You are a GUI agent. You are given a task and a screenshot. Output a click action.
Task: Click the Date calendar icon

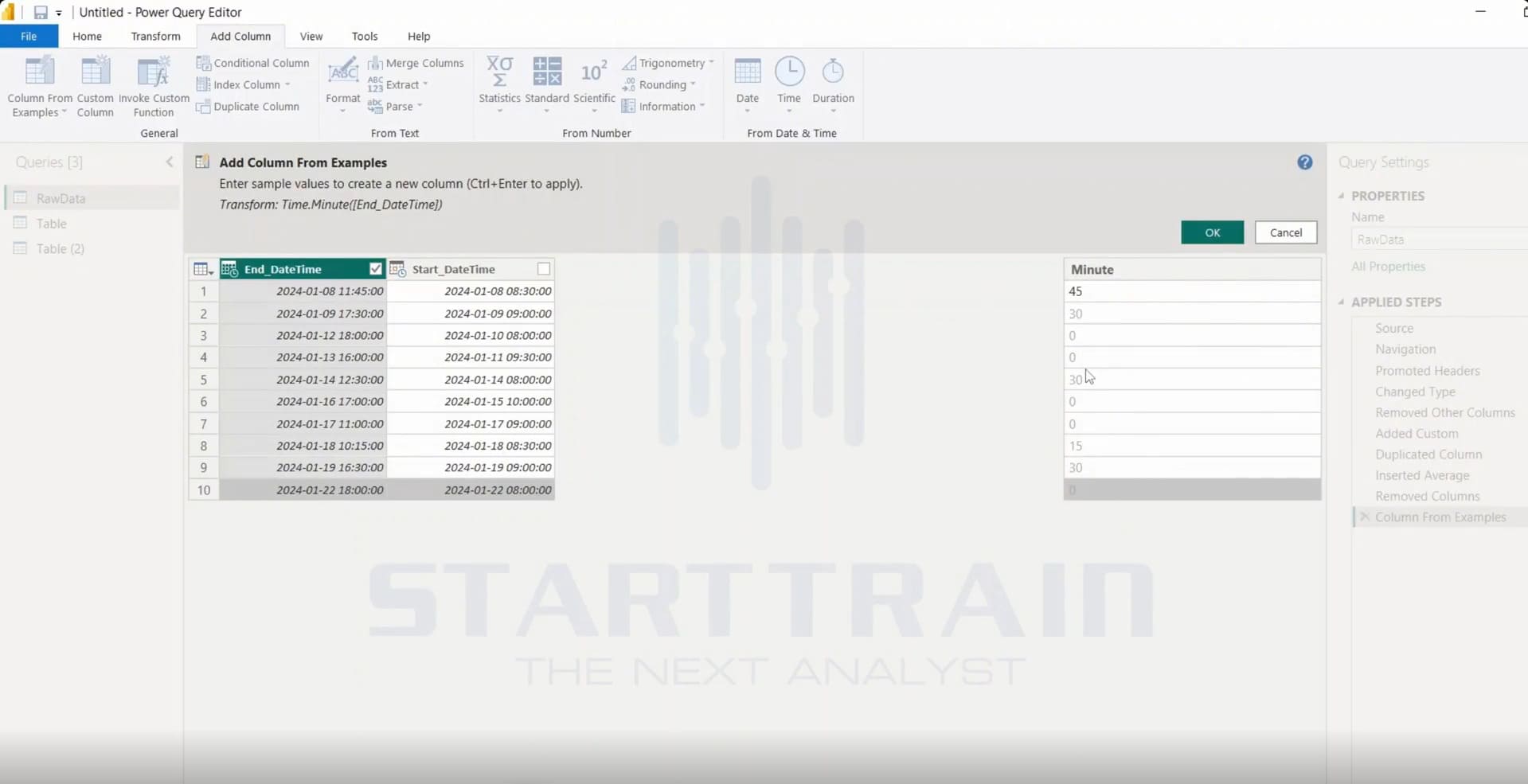point(747,72)
